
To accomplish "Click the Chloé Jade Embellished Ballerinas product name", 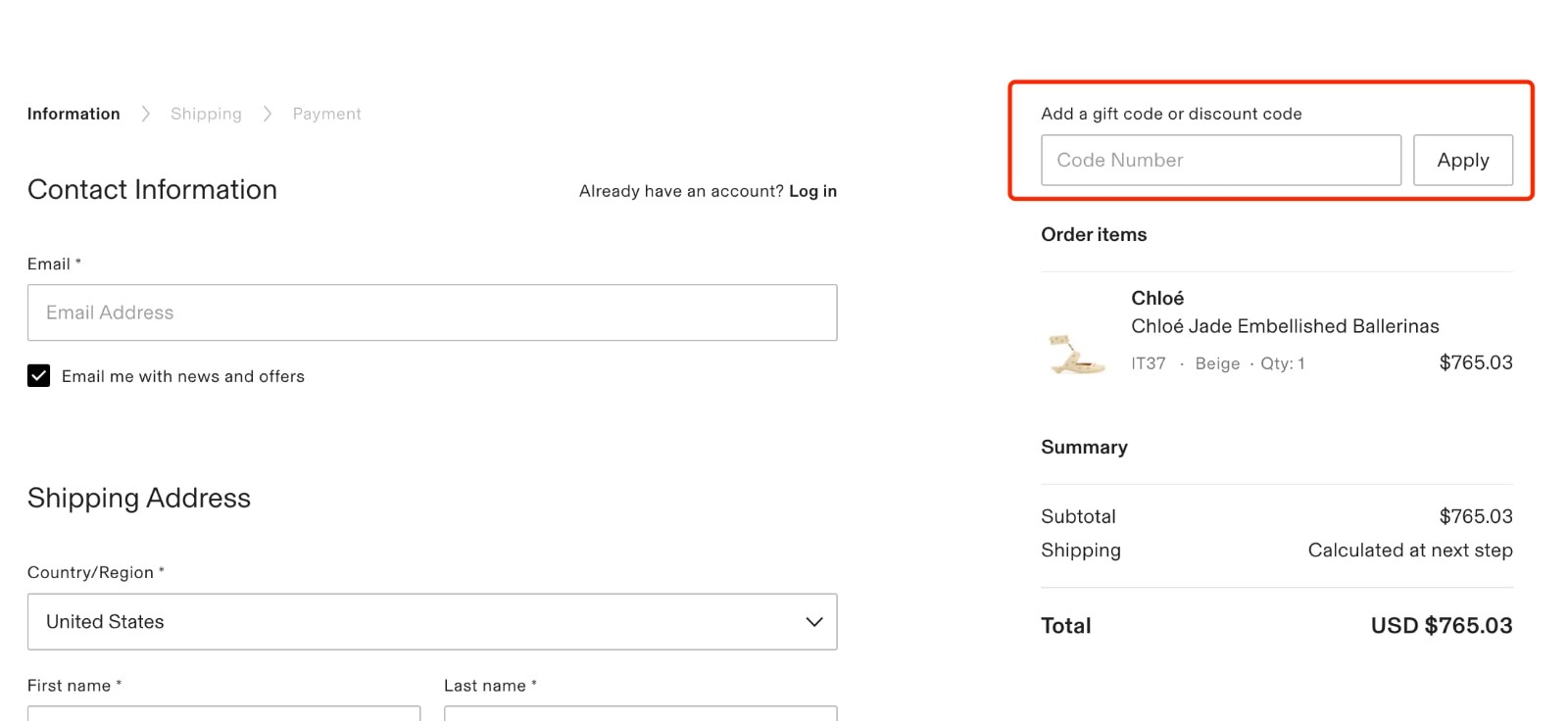I will 1284,326.
